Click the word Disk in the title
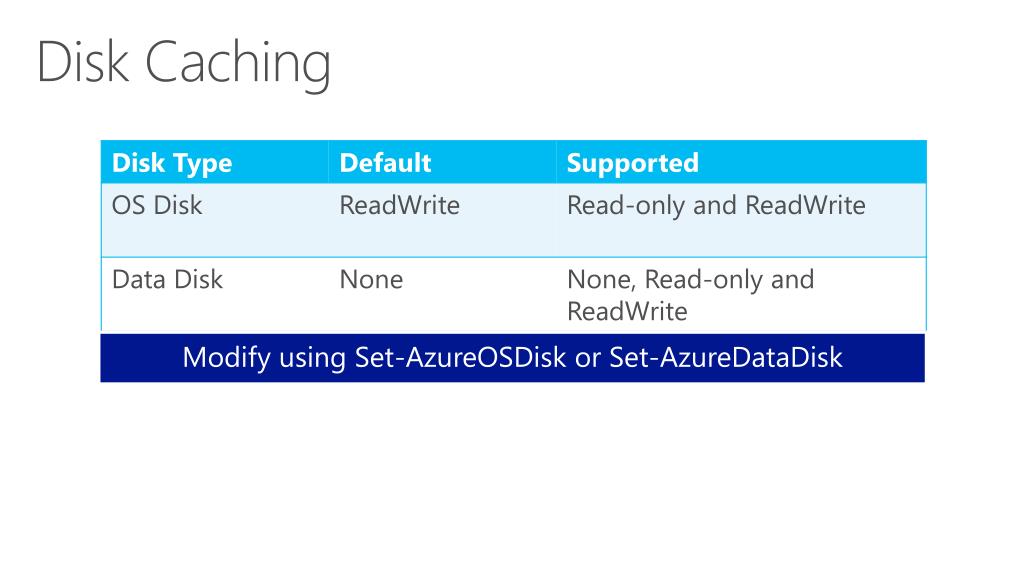 [83, 61]
